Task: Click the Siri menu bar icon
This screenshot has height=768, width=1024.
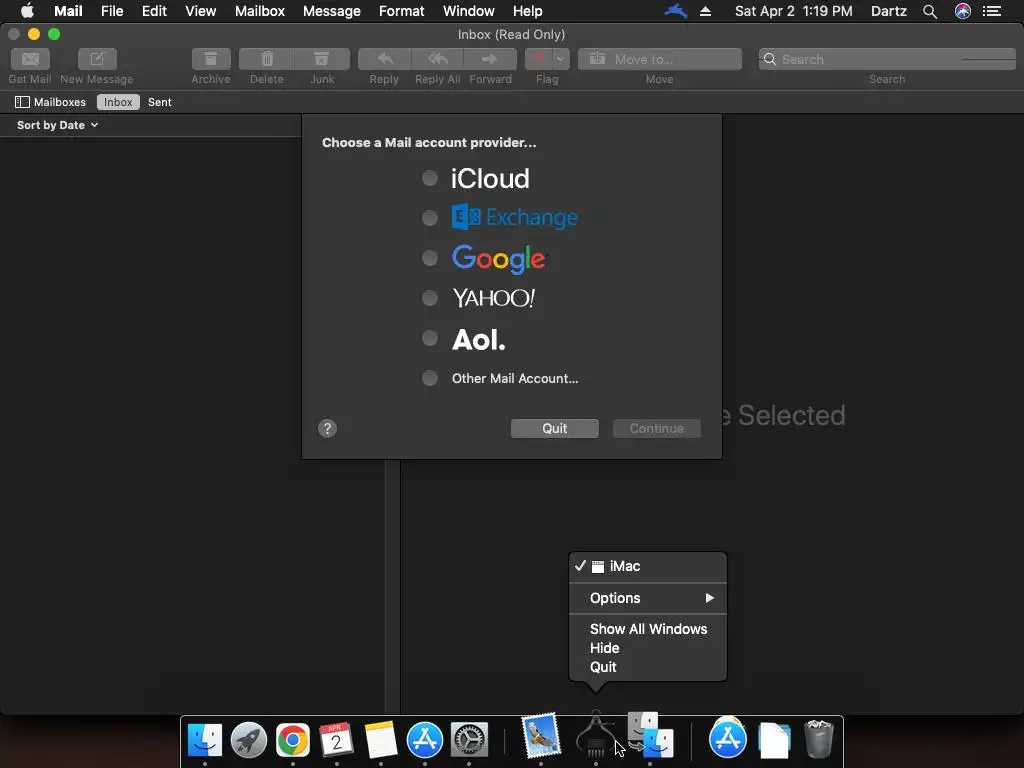Action: coord(963,11)
